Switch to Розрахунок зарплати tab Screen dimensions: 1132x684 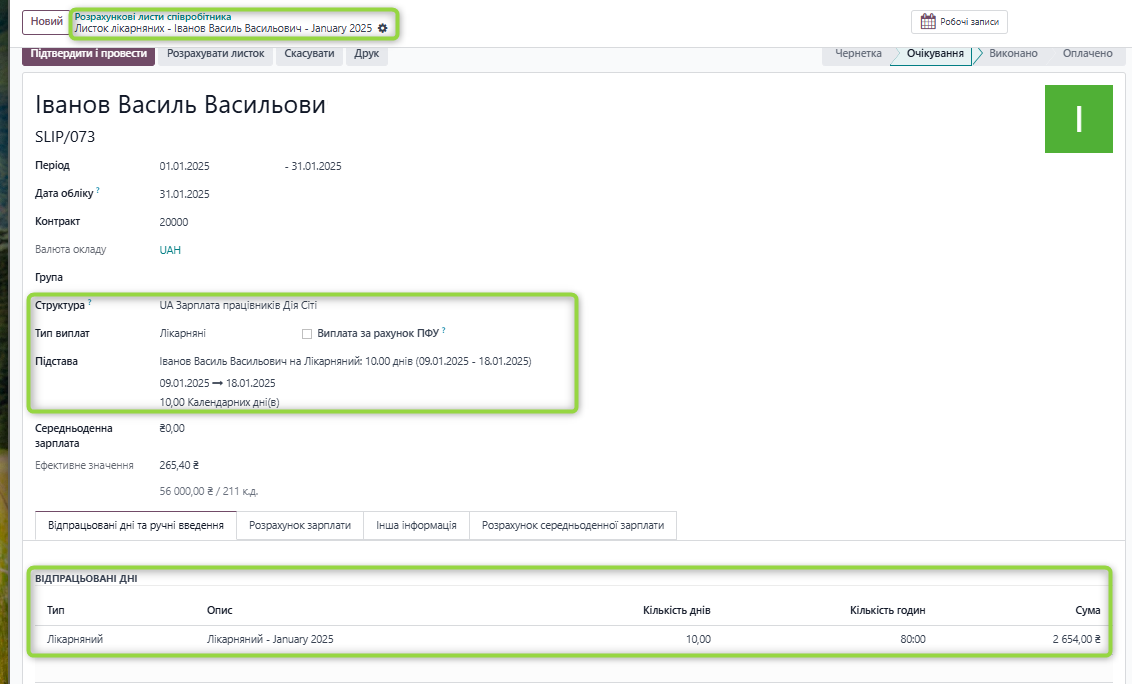(300, 525)
